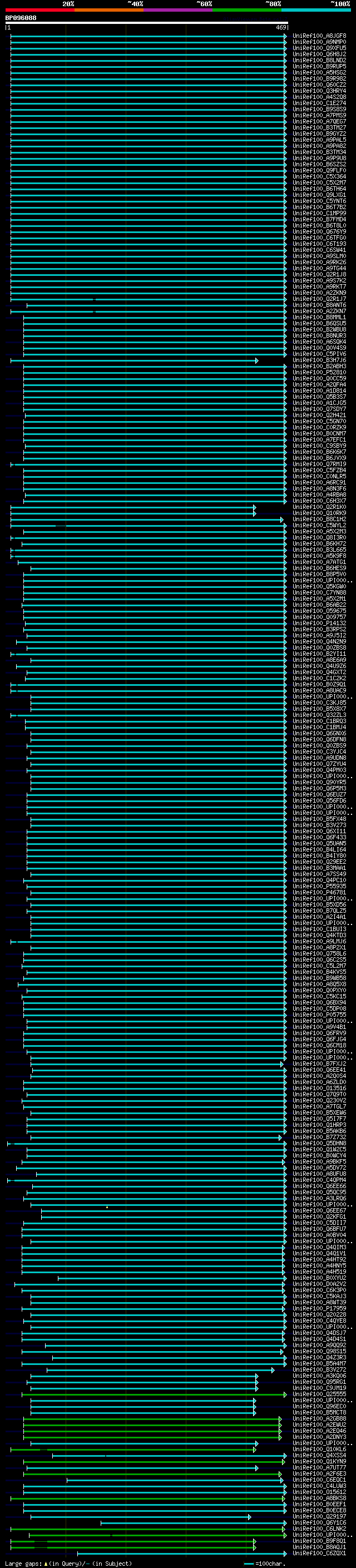Click the purple ~60% identity legend segment

coord(177,10)
